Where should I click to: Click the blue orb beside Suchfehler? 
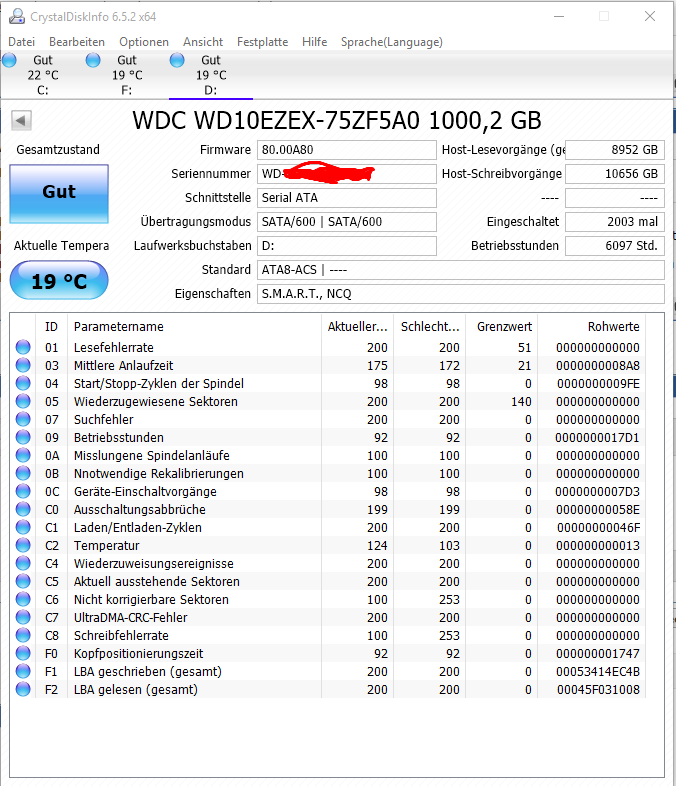point(23,419)
